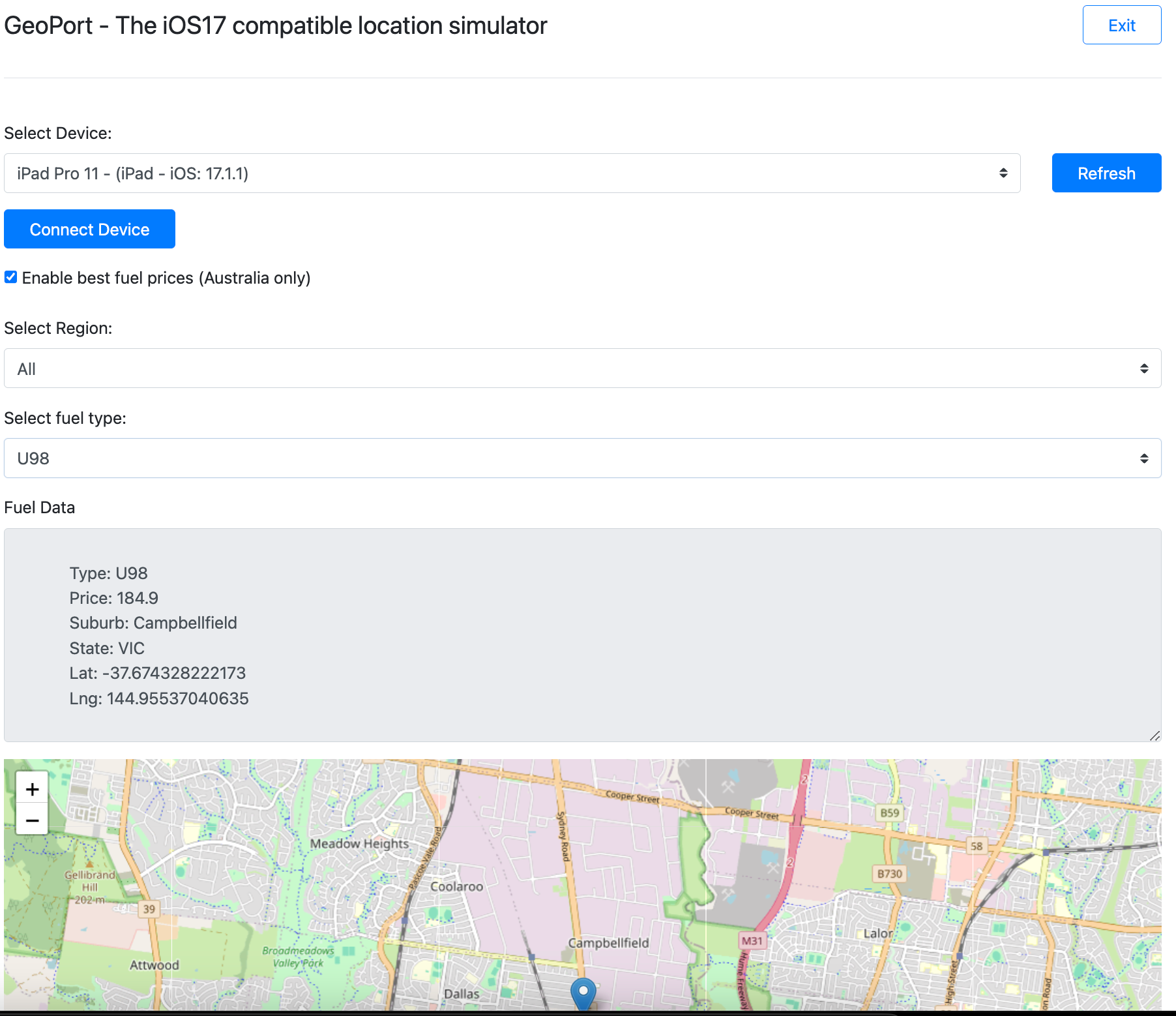Disable the best fuel prices checkbox
This screenshot has height=1016, width=1176.
click(x=11, y=277)
